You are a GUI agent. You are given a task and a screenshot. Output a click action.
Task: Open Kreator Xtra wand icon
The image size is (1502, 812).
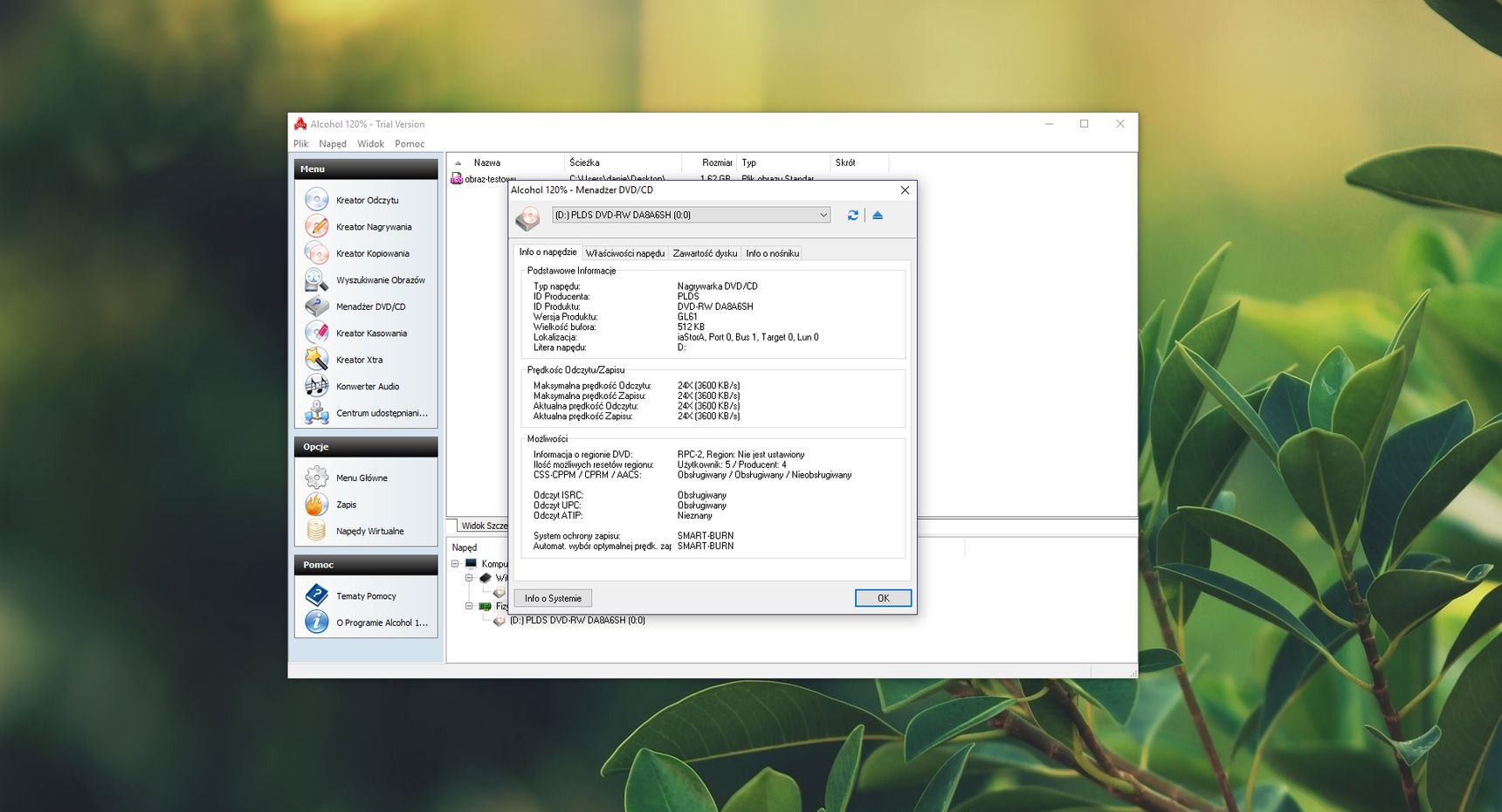316,360
